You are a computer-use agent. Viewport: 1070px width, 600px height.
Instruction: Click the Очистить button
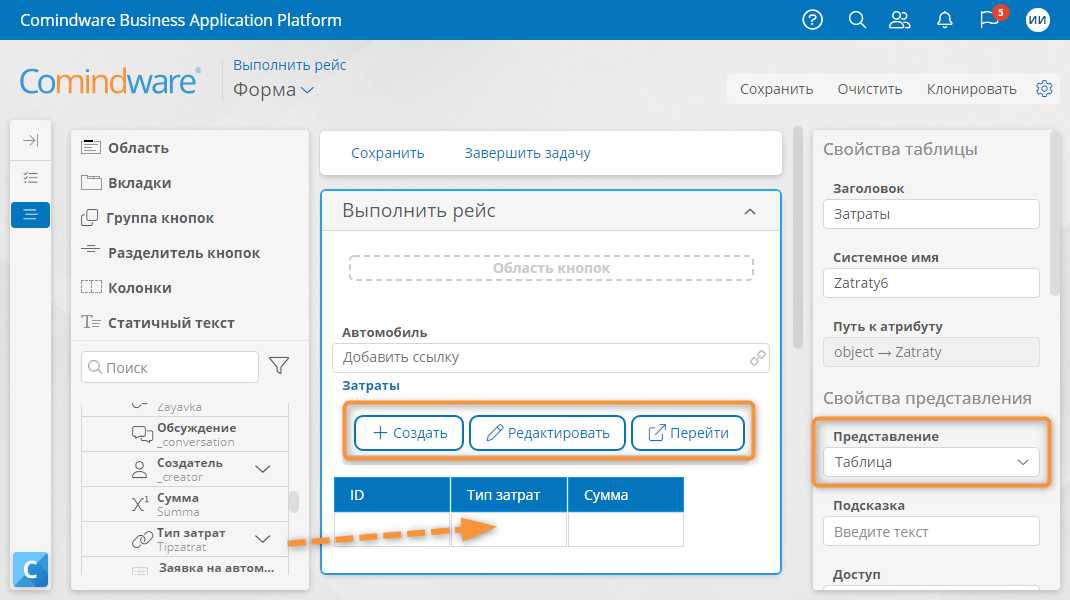869,89
